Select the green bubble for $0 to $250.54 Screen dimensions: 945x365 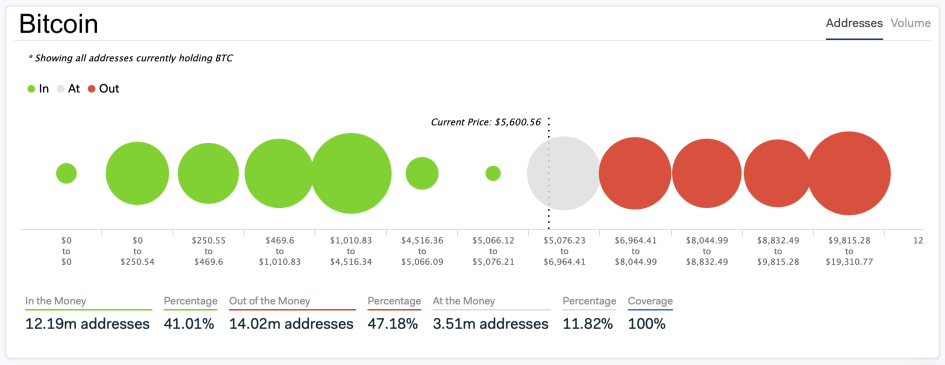click(x=137, y=173)
